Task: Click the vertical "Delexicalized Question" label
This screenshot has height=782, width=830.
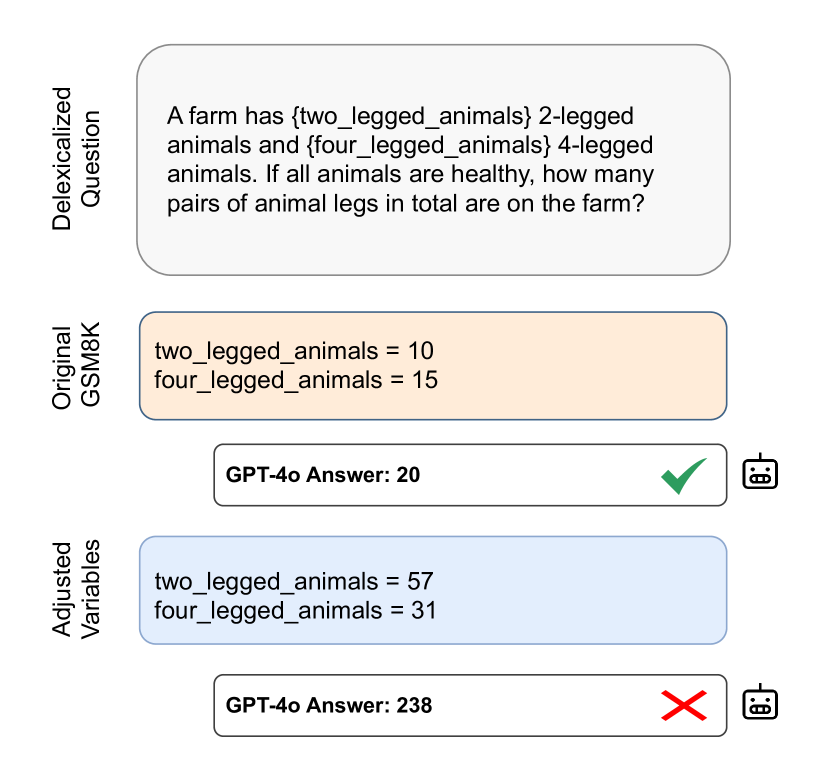Action: 76,158
